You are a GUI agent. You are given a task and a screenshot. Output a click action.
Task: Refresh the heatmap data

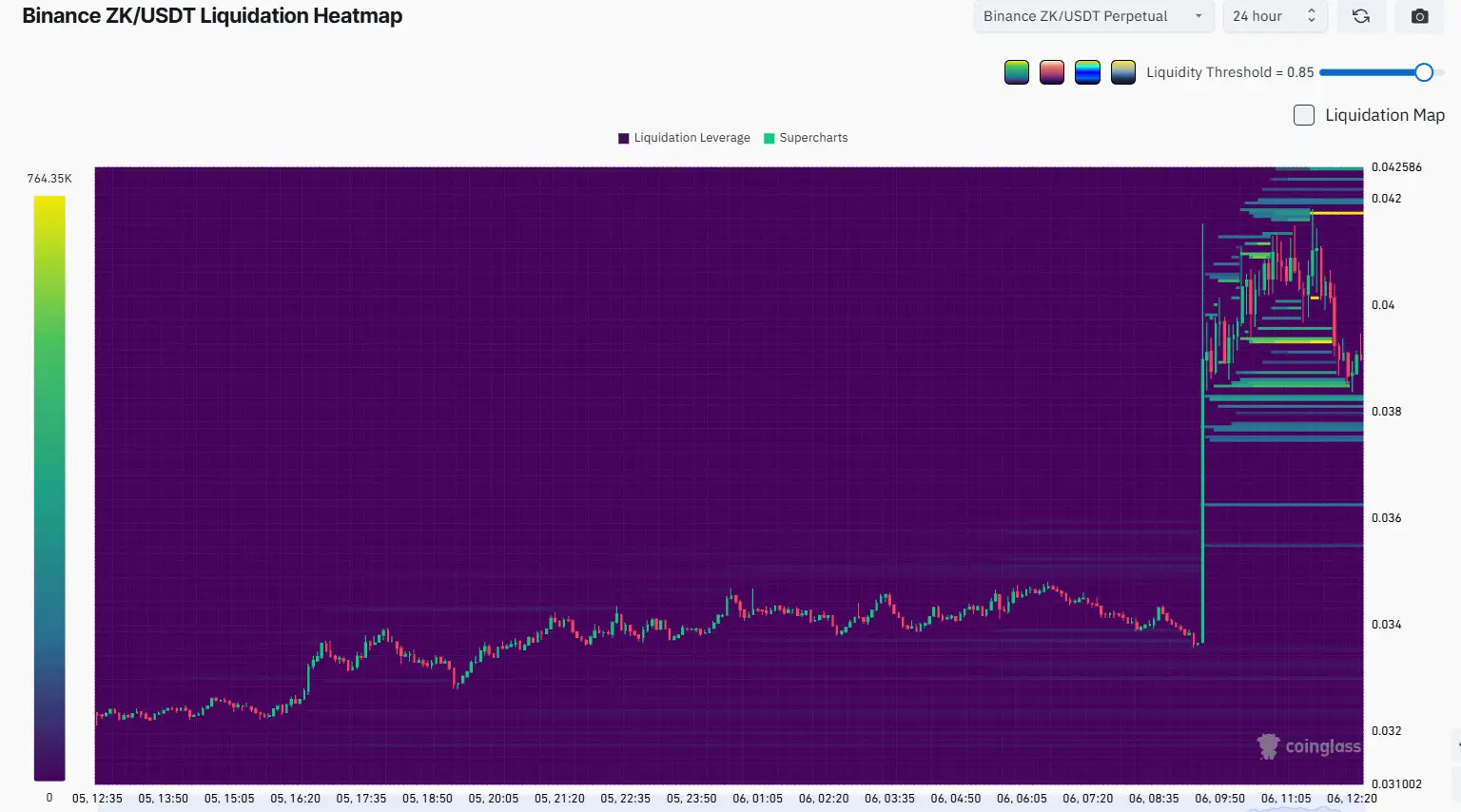(1360, 16)
